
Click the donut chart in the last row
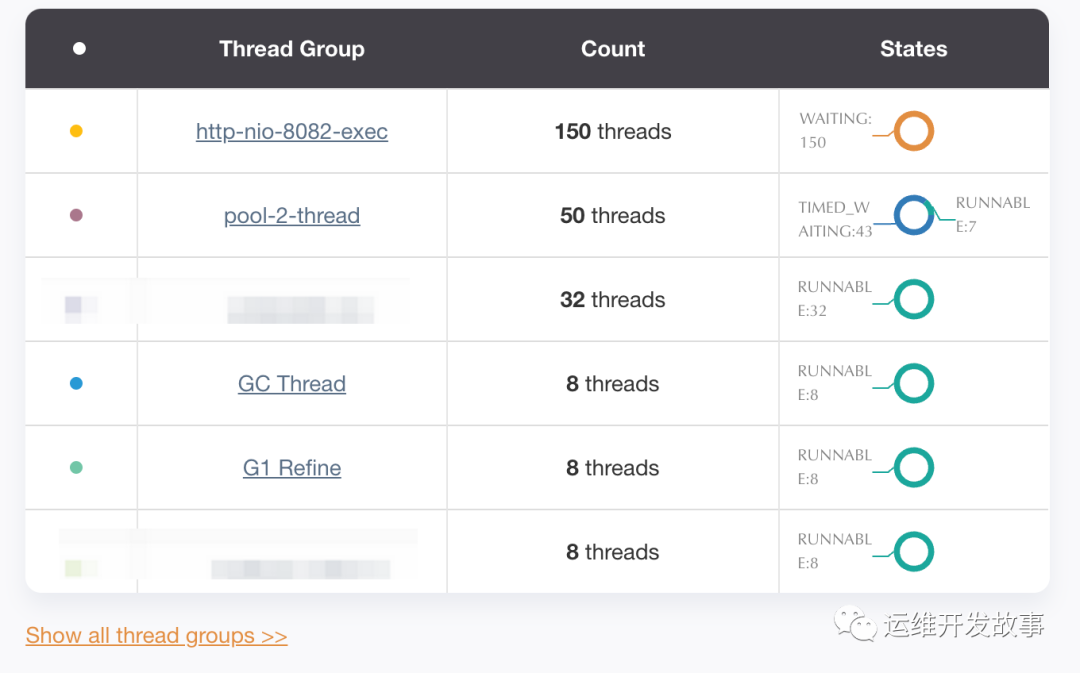pos(913,551)
